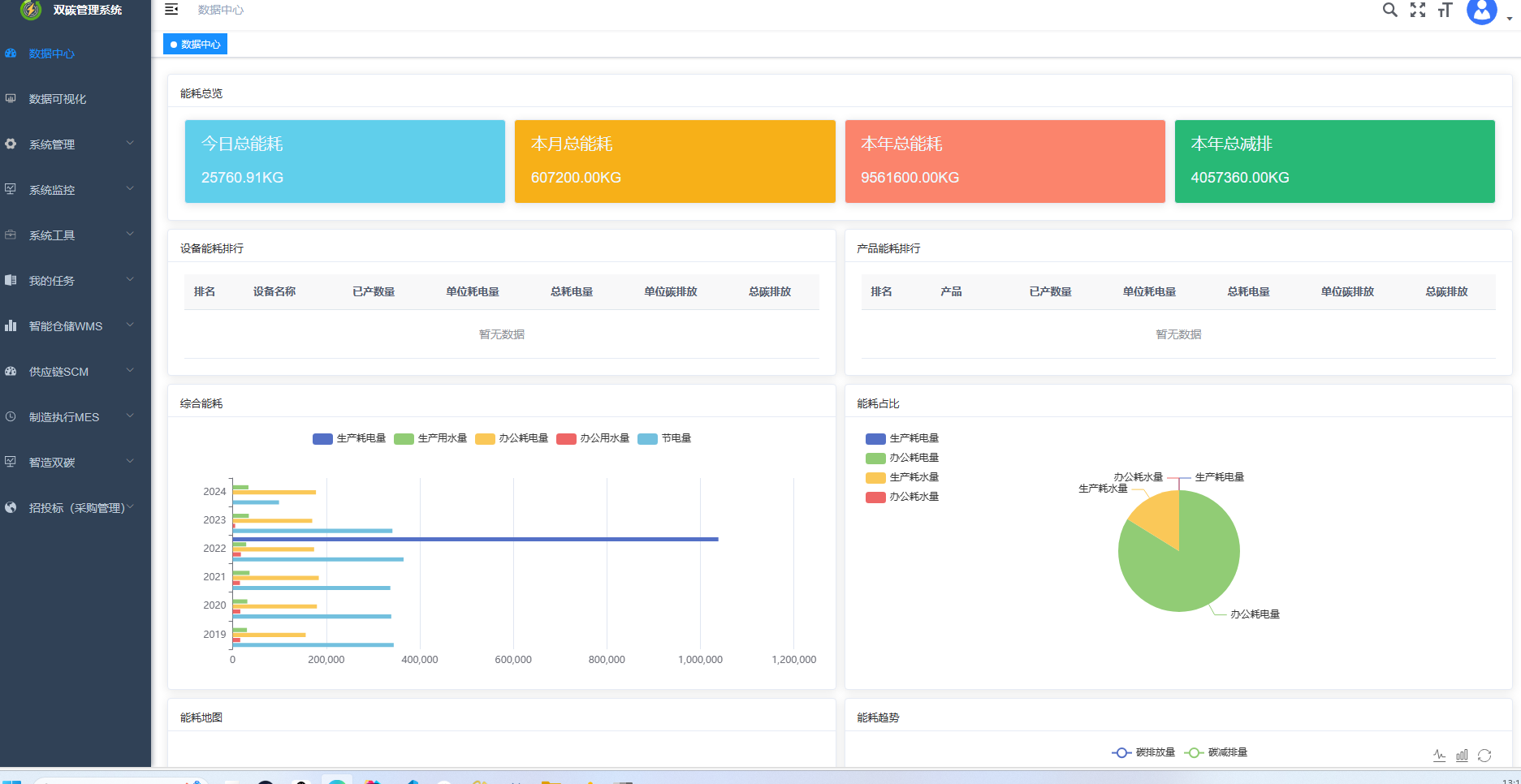Toggle 生产耗水量 slice in 能耗占比 legend
Viewport: 1521px width, 784px height.
(902, 477)
